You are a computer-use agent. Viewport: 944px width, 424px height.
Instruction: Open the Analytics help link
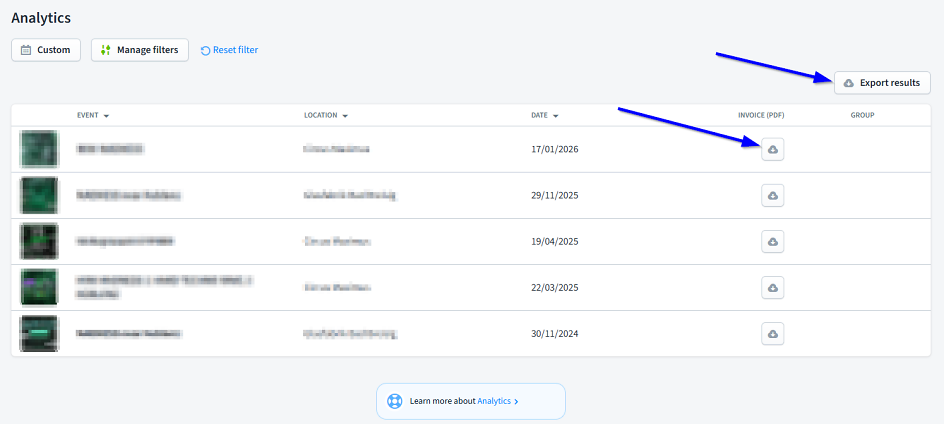click(497, 401)
